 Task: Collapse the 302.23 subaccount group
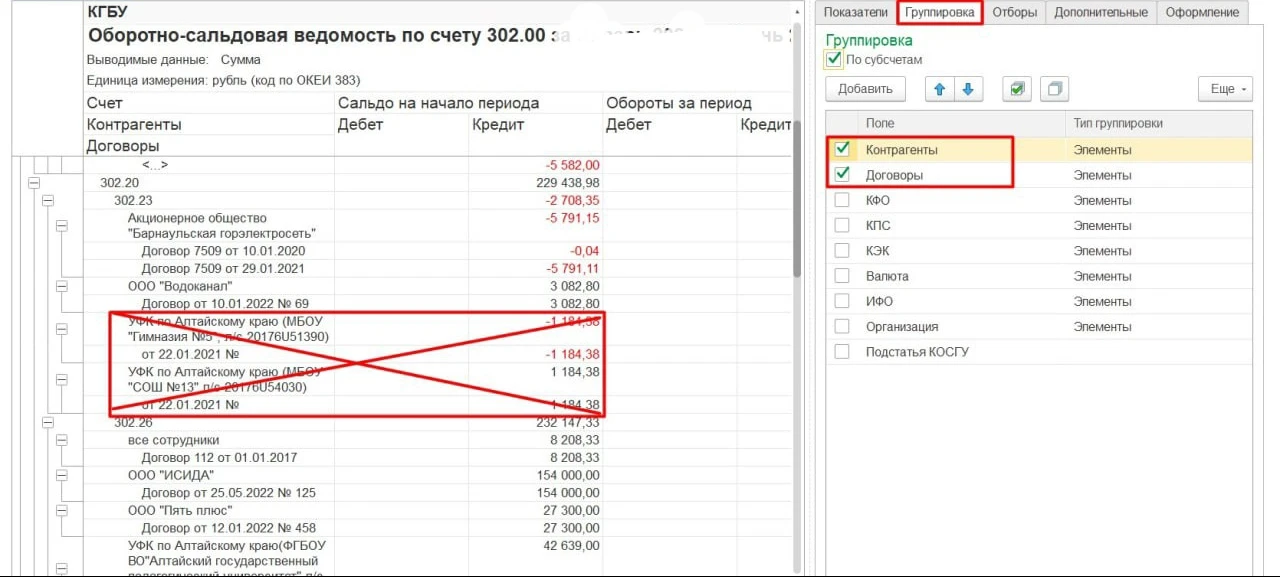coord(47,200)
